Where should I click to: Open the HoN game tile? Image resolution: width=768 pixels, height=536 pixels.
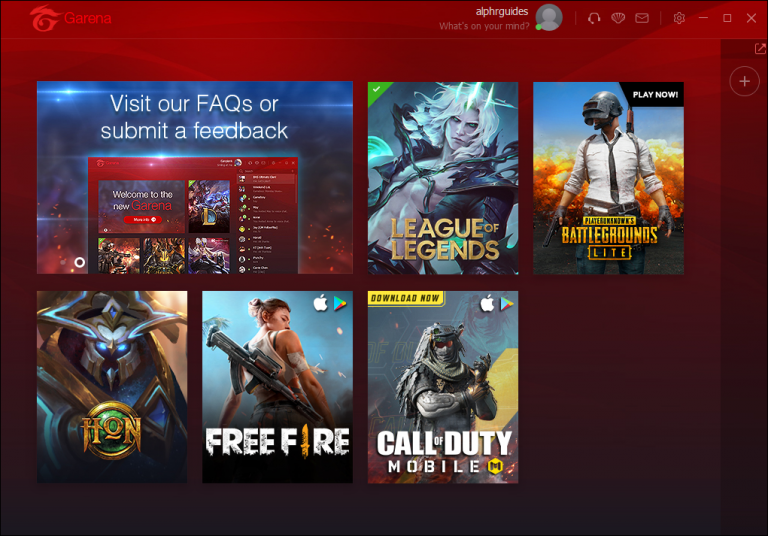coord(112,387)
